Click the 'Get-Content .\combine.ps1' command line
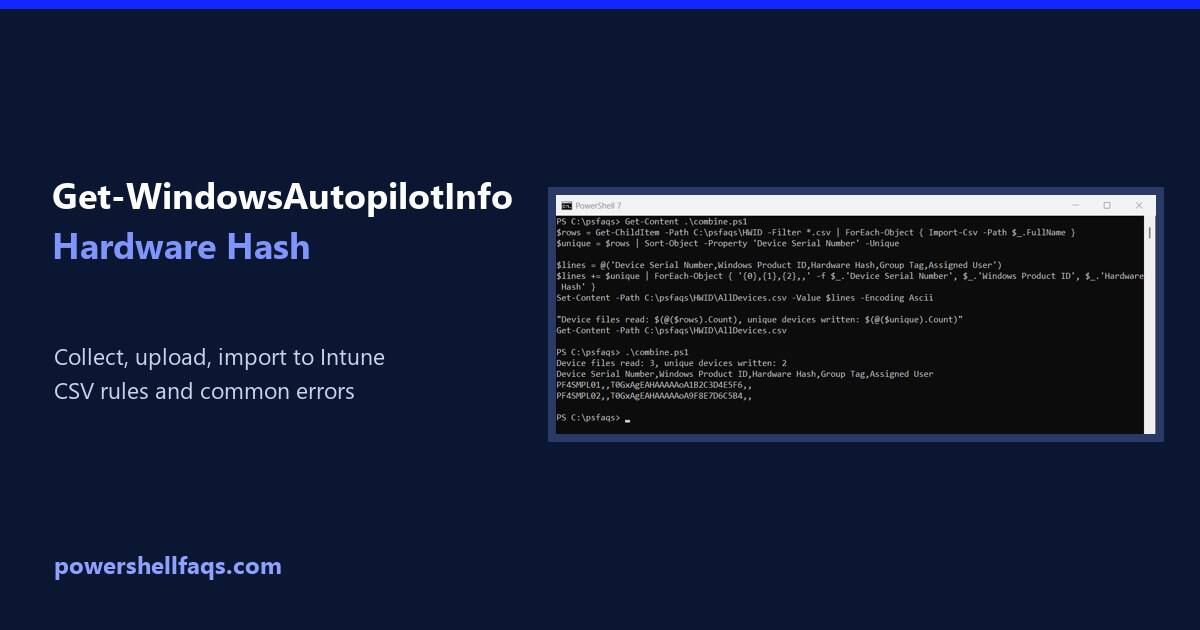Screen dimensions: 1200x630 tap(652, 221)
